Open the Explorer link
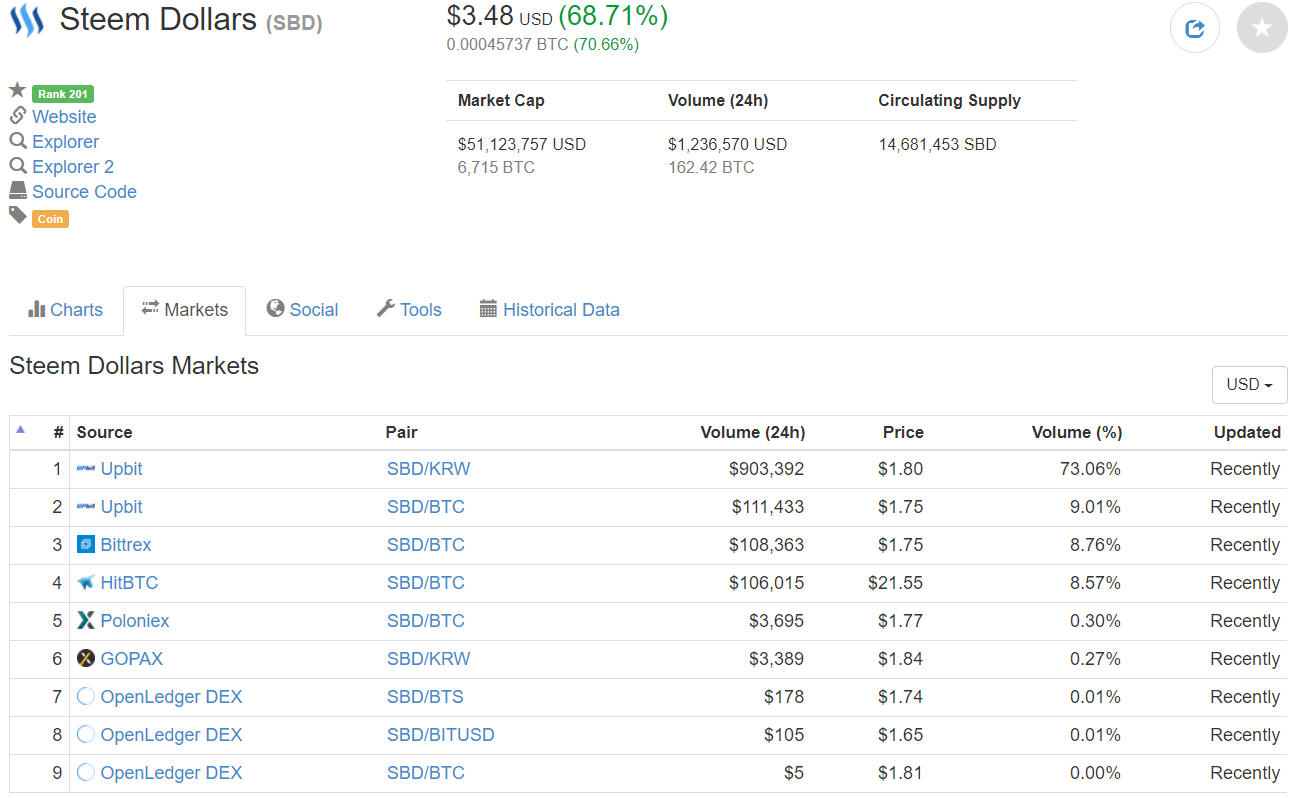 [x=65, y=142]
